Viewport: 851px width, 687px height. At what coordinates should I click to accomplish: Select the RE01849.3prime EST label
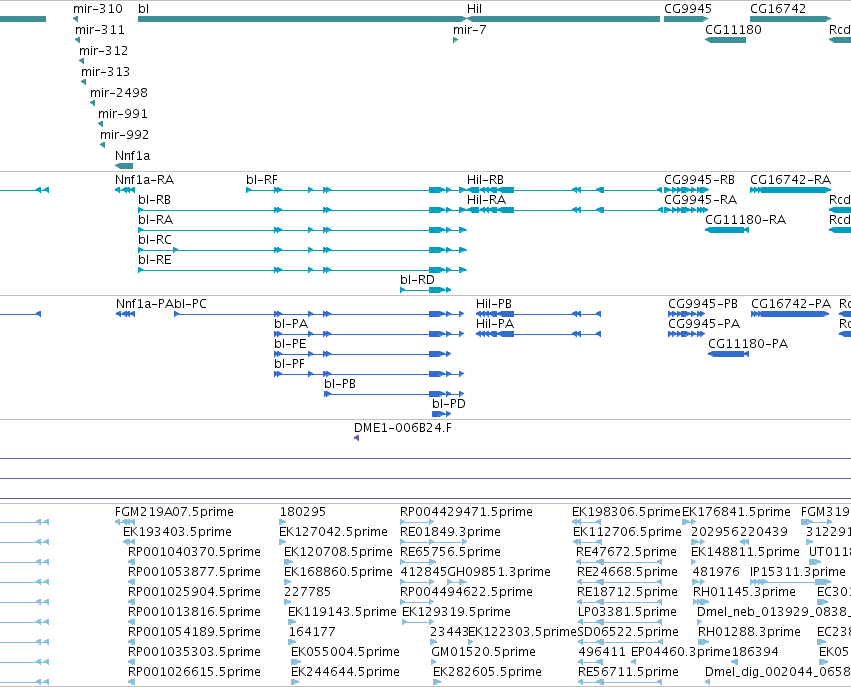click(x=450, y=532)
